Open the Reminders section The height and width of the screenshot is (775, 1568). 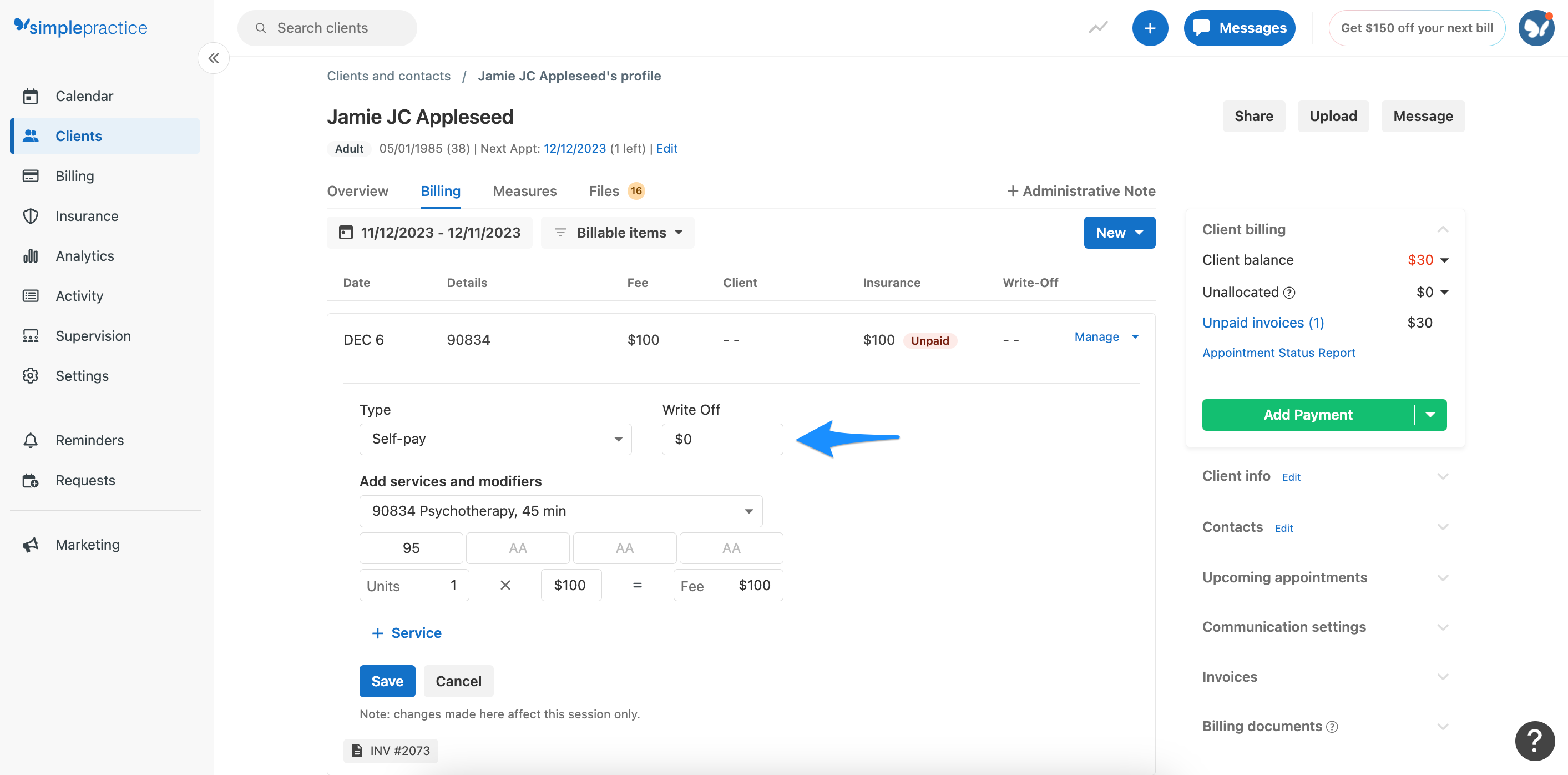click(x=89, y=440)
